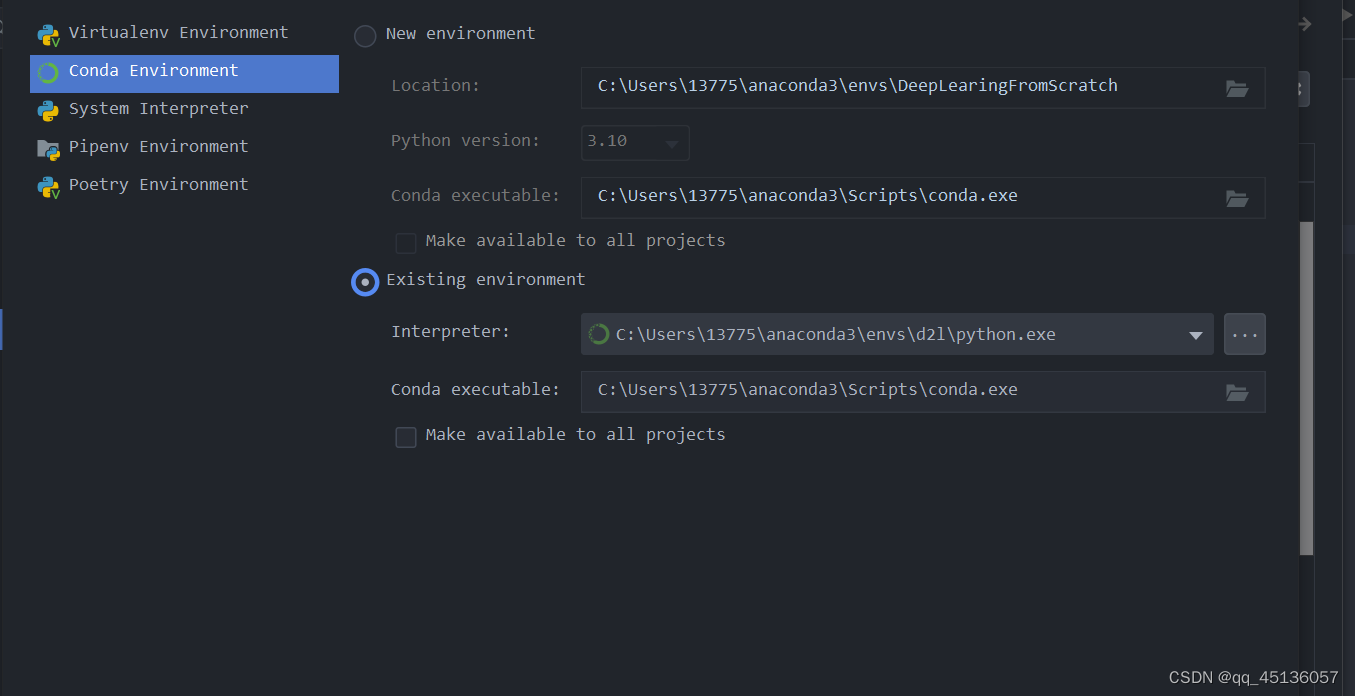
Task: Select the Existing environment radio button
Action: 365,282
